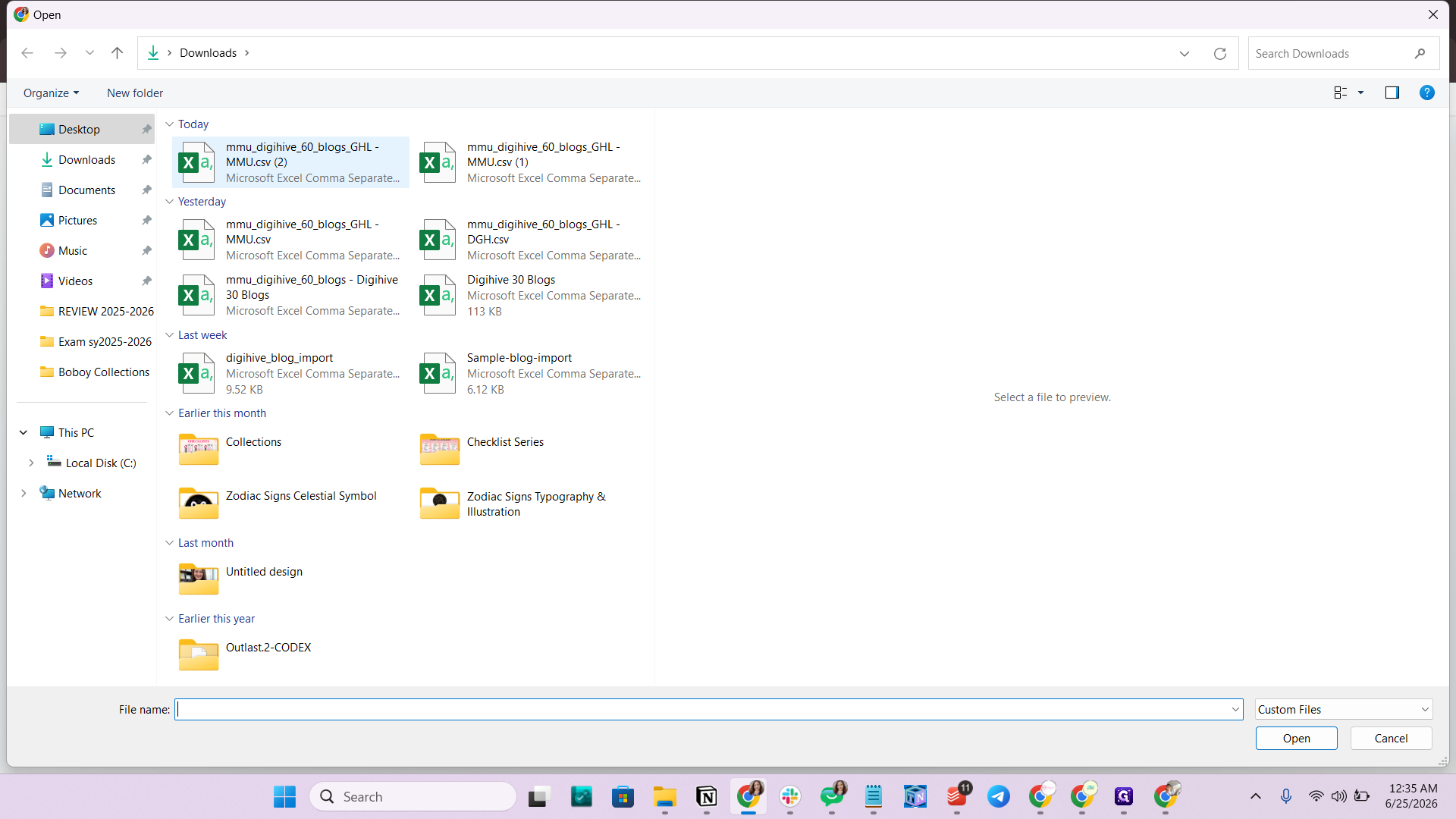
Task: Open the recent locations chevron
Action: click(x=89, y=53)
